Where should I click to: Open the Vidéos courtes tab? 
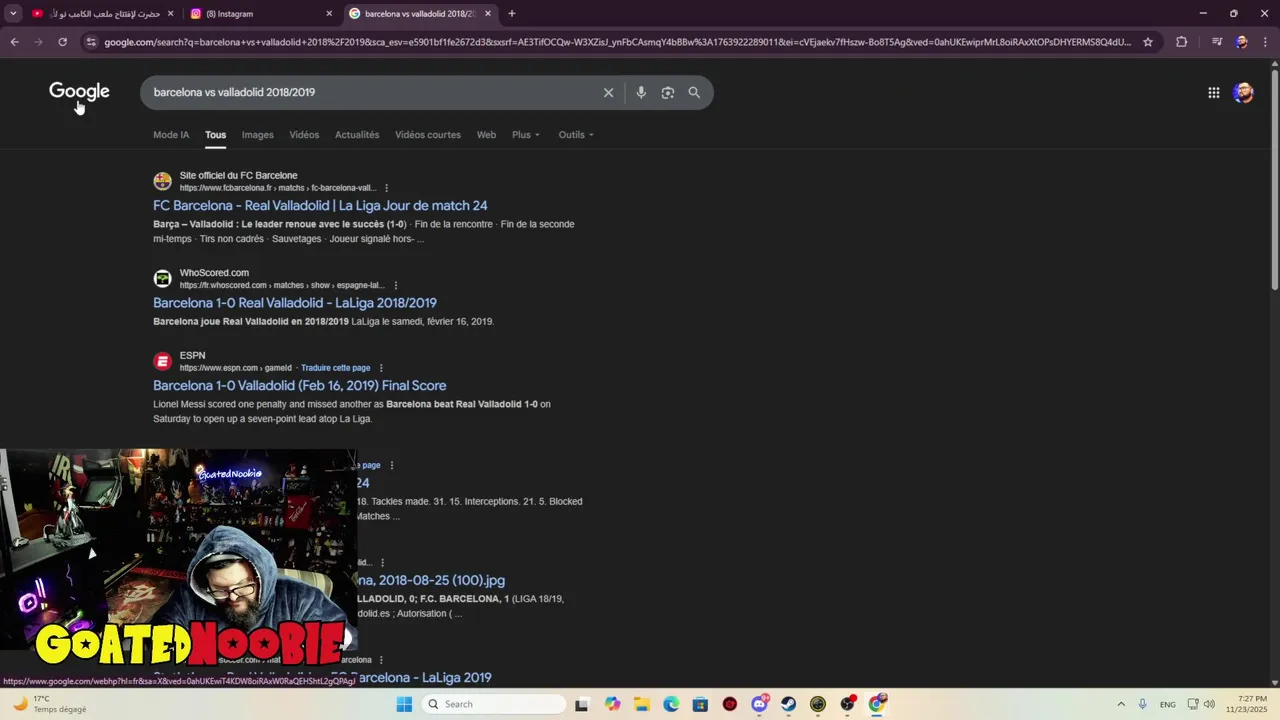[x=428, y=135]
